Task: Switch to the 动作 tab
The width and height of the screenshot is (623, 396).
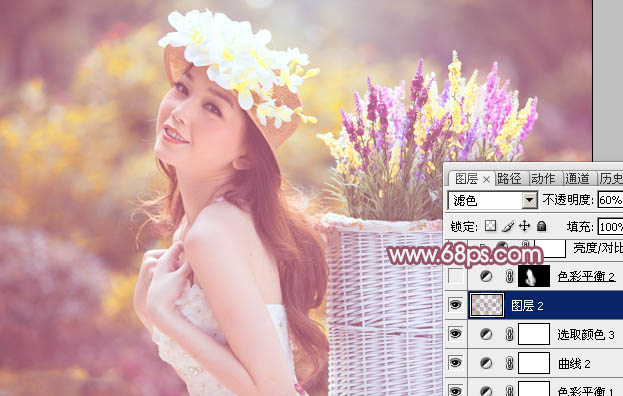Action: click(x=543, y=179)
